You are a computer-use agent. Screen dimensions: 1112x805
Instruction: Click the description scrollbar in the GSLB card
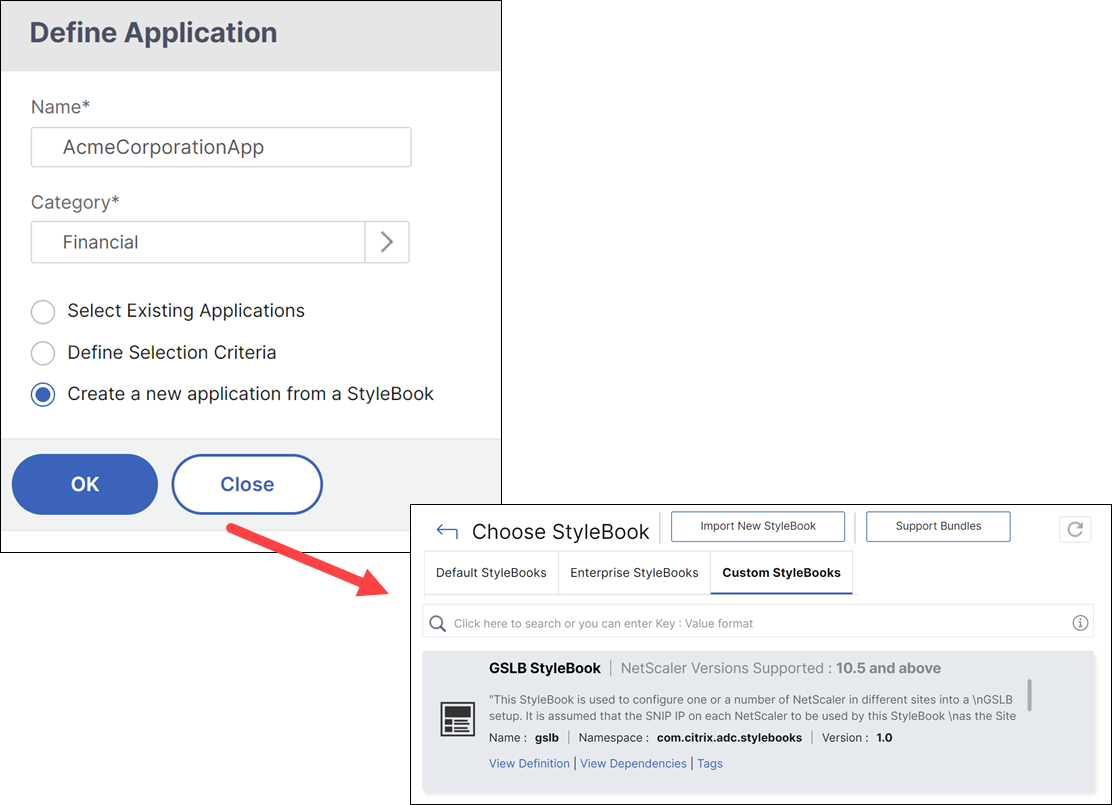1029,694
